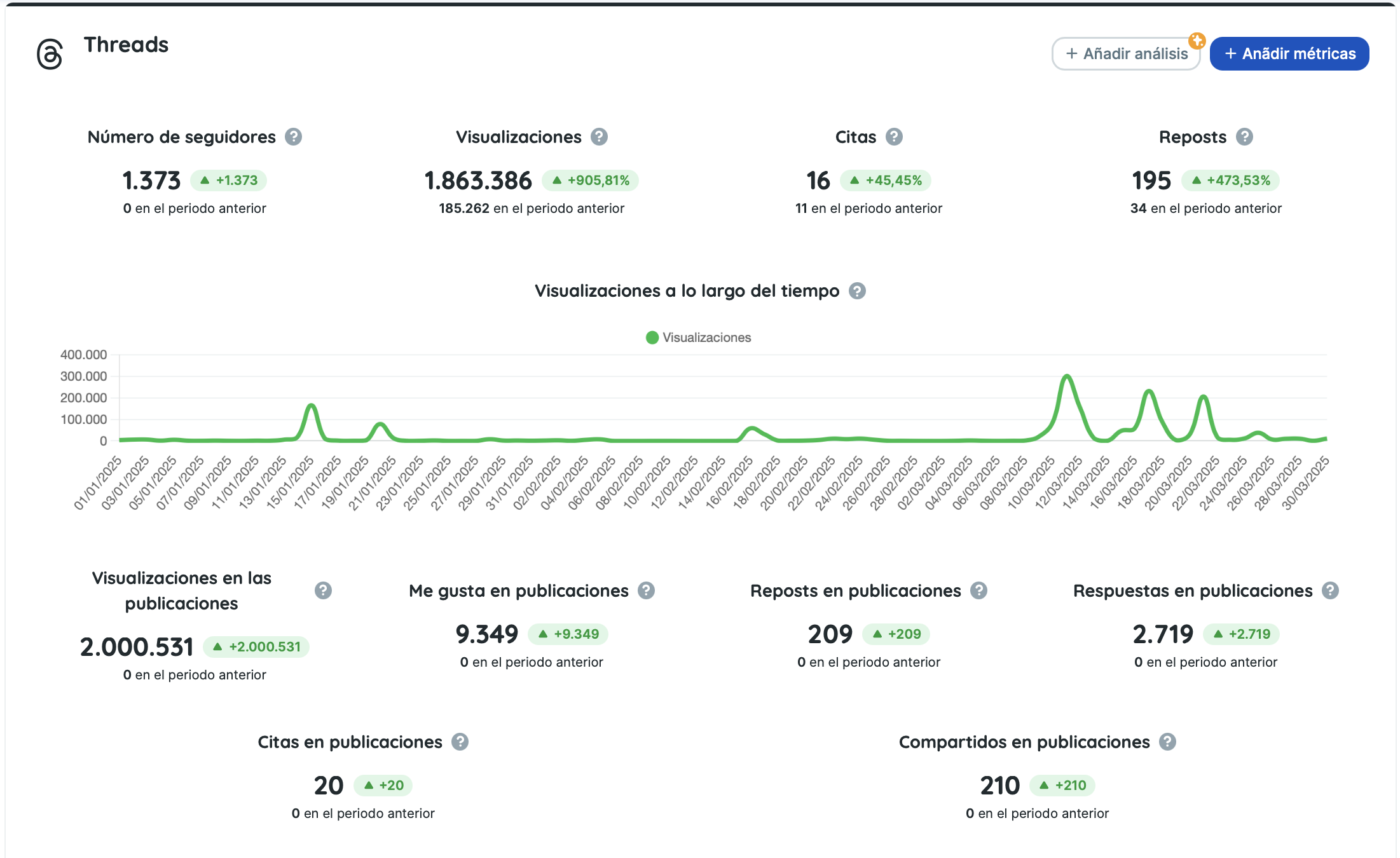Click the Threads logo icon

pyautogui.click(x=50, y=54)
